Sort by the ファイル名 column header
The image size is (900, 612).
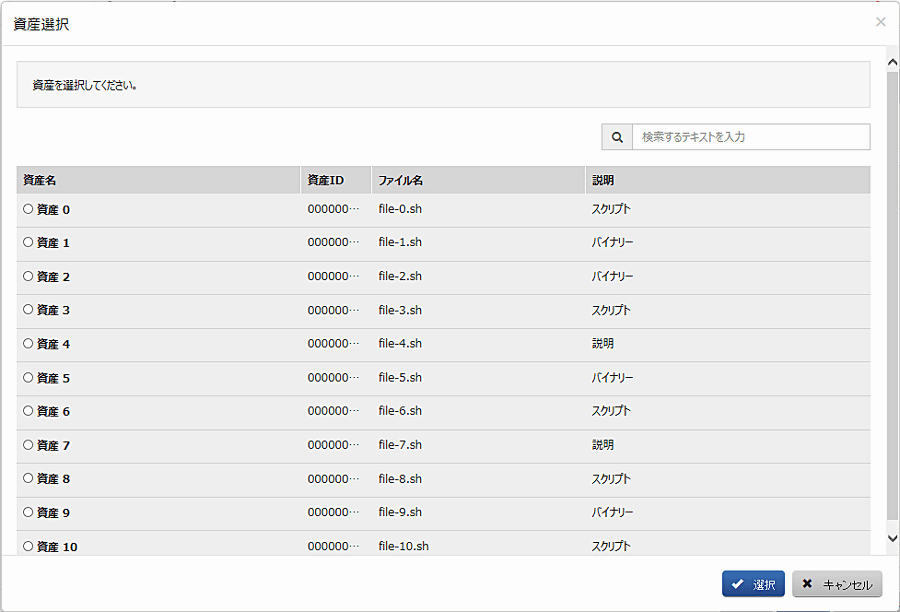[x=400, y=180]
